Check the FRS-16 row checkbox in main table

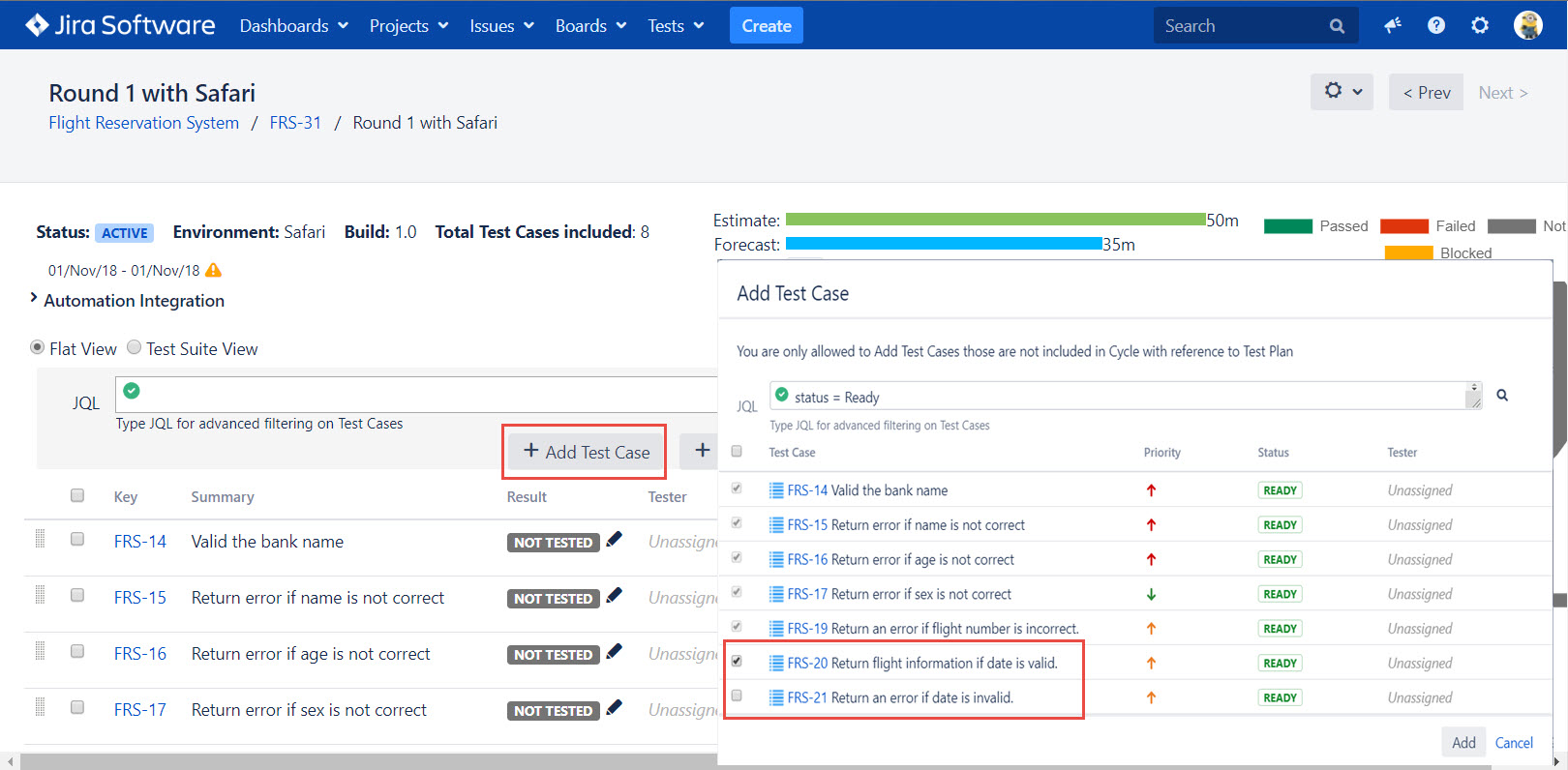(x=77, y=651)
